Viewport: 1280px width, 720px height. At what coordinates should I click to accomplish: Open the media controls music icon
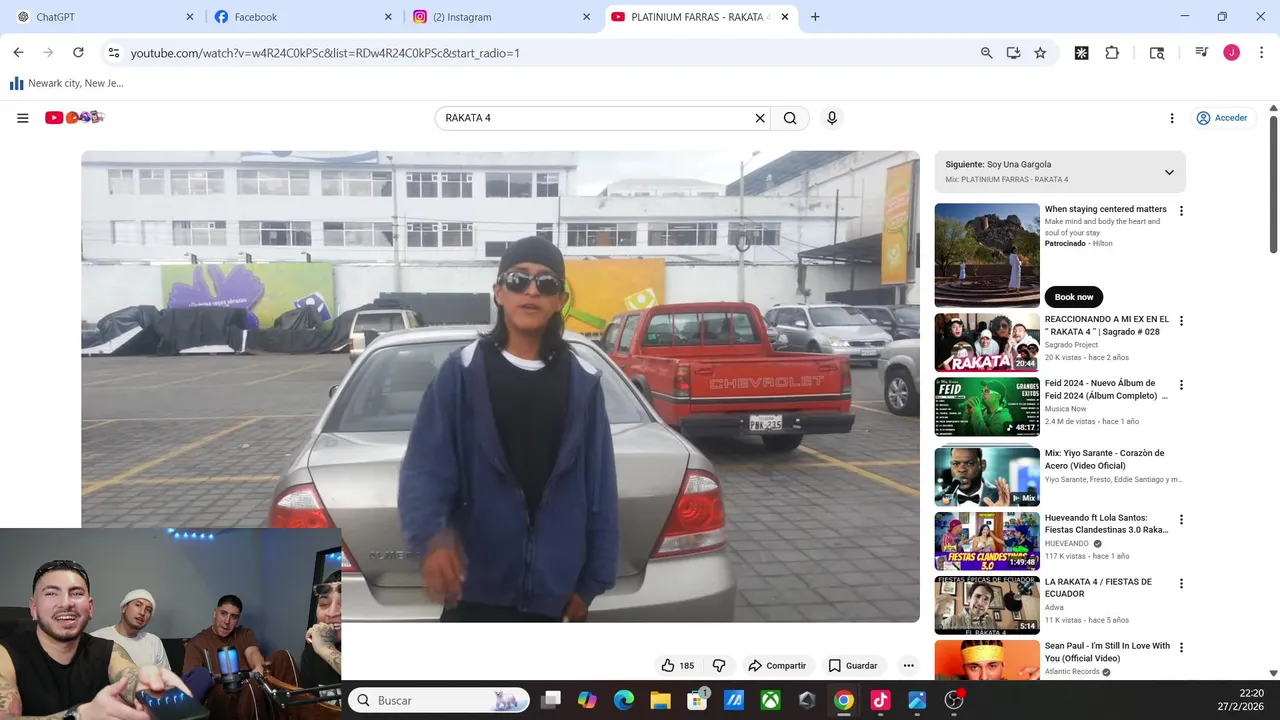click(1202, 53)
